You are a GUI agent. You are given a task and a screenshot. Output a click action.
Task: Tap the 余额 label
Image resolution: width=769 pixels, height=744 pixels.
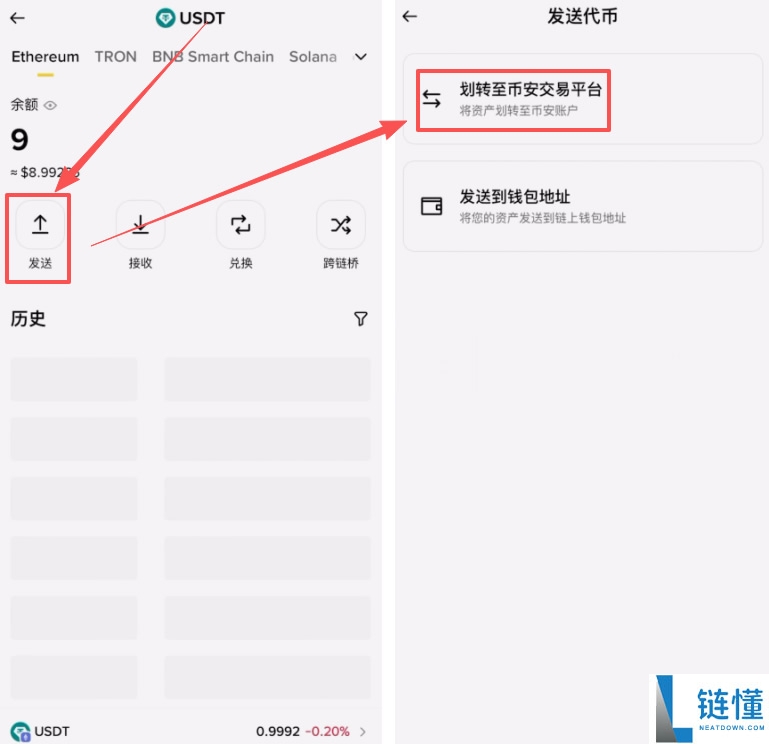(24, 104)
